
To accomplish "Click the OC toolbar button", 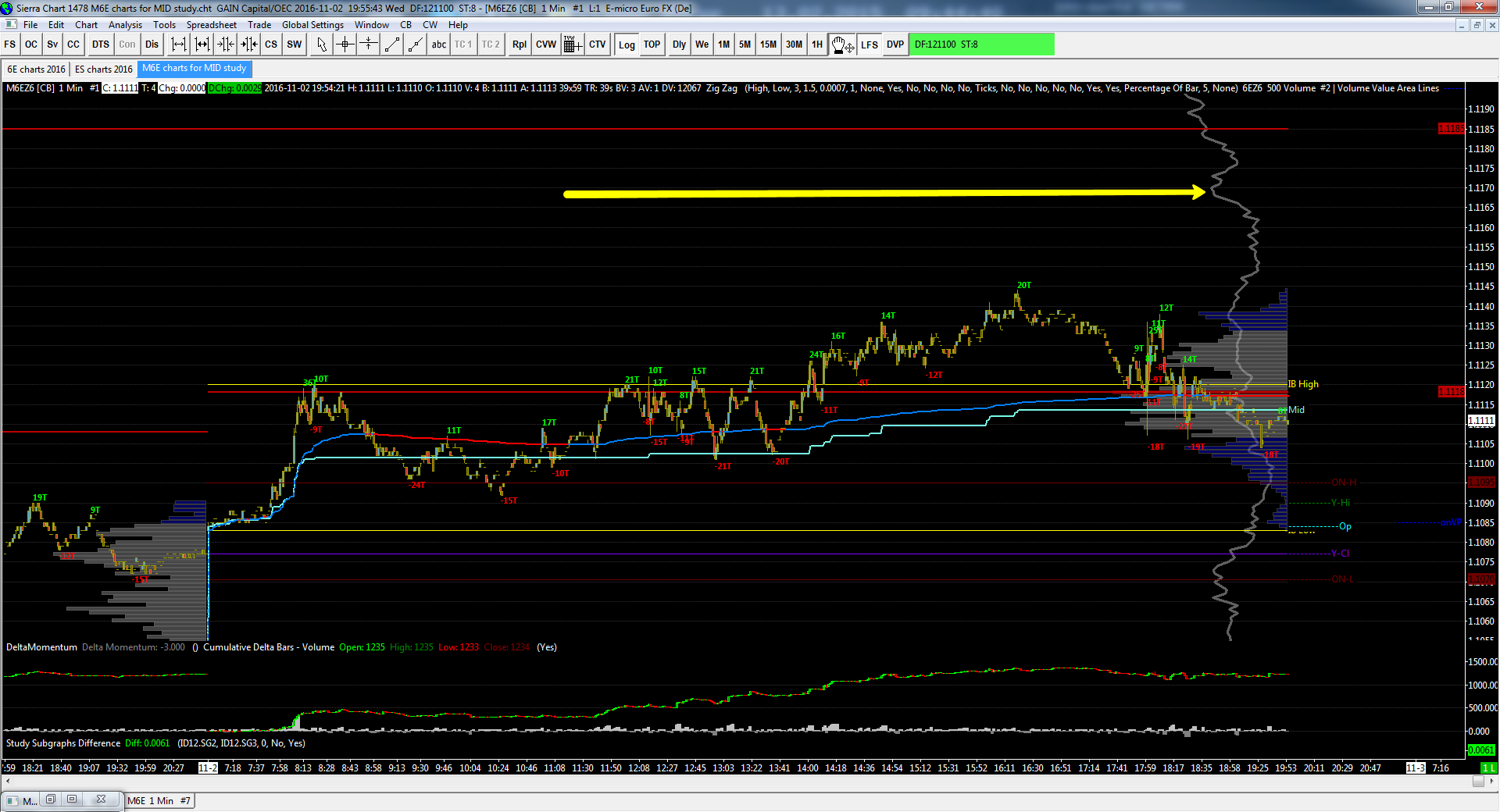I will pos(31,45).
